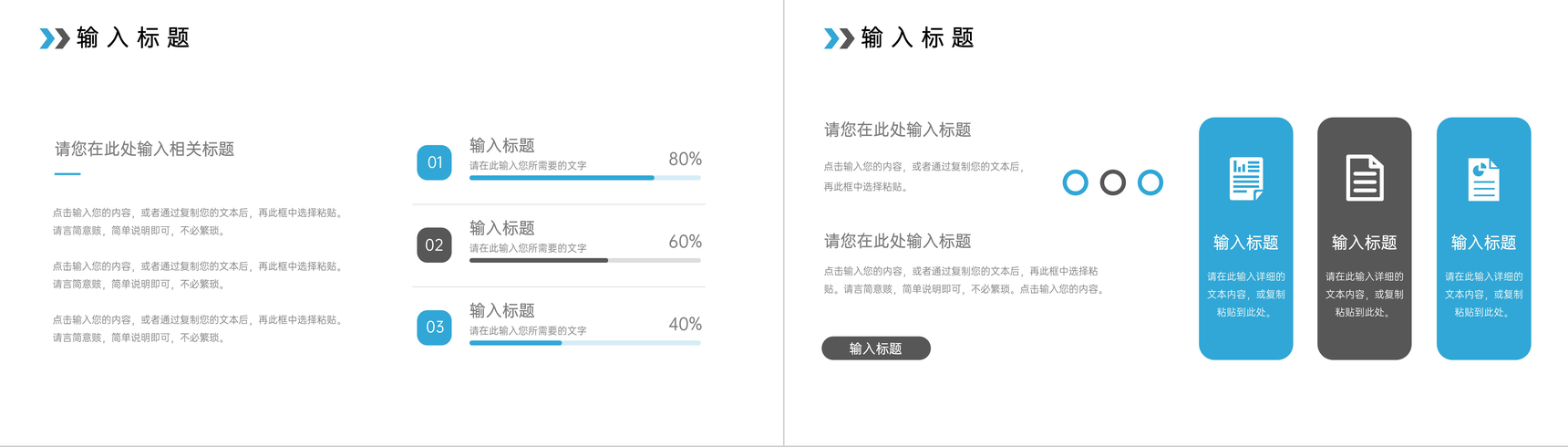Select the blue 01 number badge
Screen dimensions: 1568x447
pyautogui.click(x=434, y=162)
